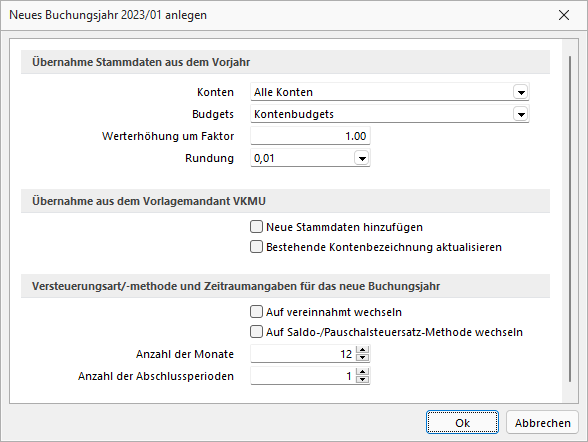Open the Konten dropdown arrow
This screenshot has height=442, width=588.
click(521, 92)
